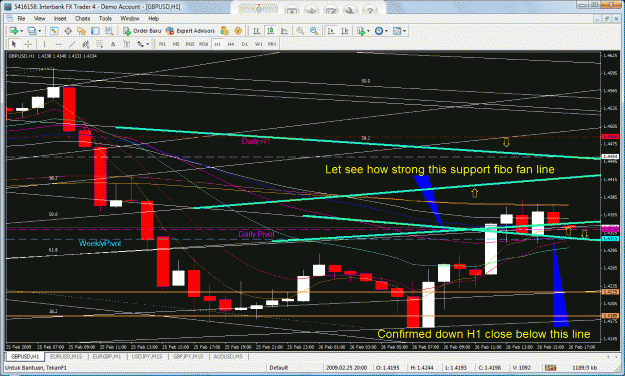
Task: Show the Market Watch window
Action: (54, 31)
